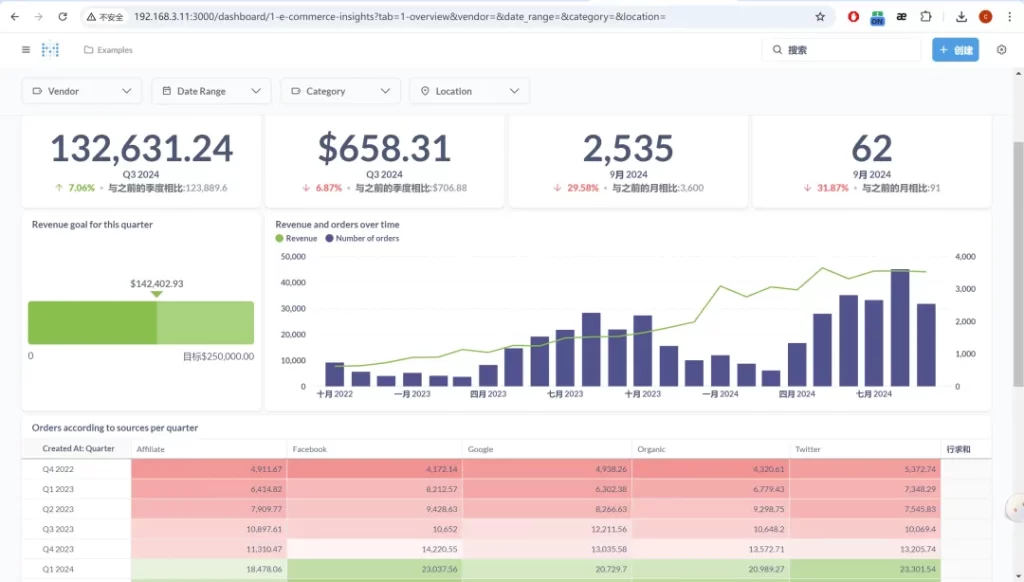Click the Metabase logo icon

[50, 50]
